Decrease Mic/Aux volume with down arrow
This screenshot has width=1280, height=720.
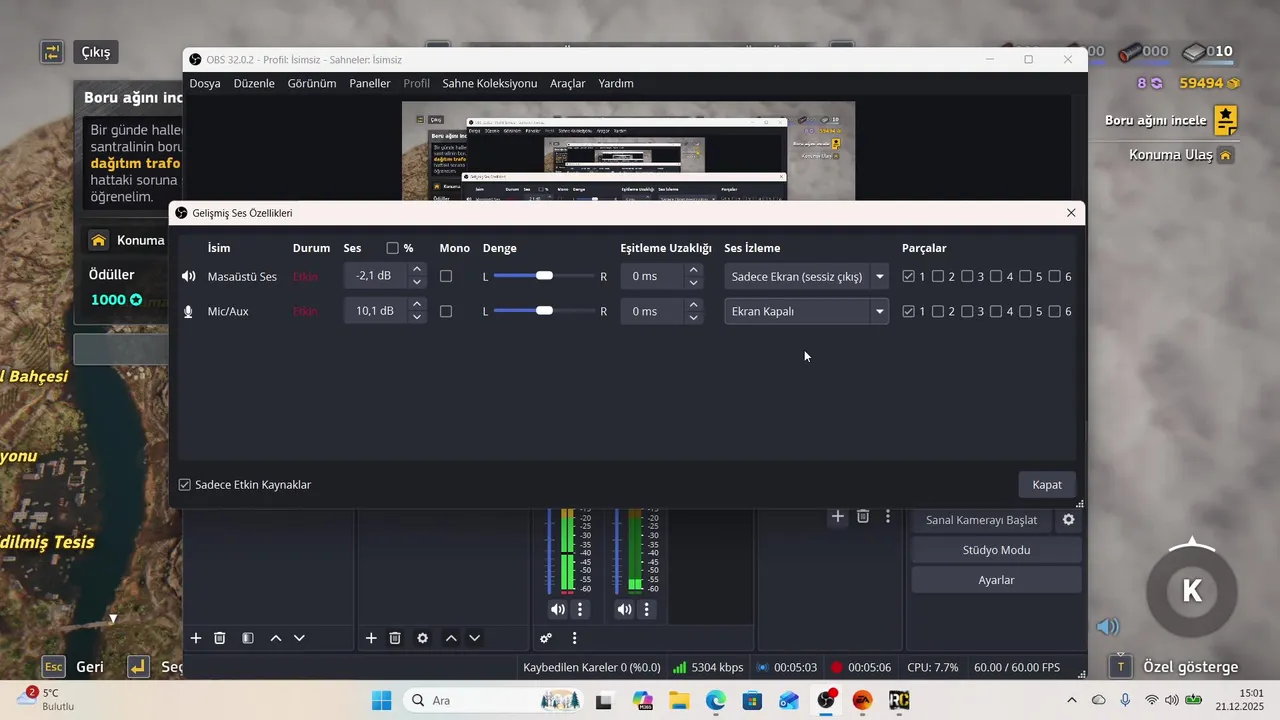tap(417, 318)
